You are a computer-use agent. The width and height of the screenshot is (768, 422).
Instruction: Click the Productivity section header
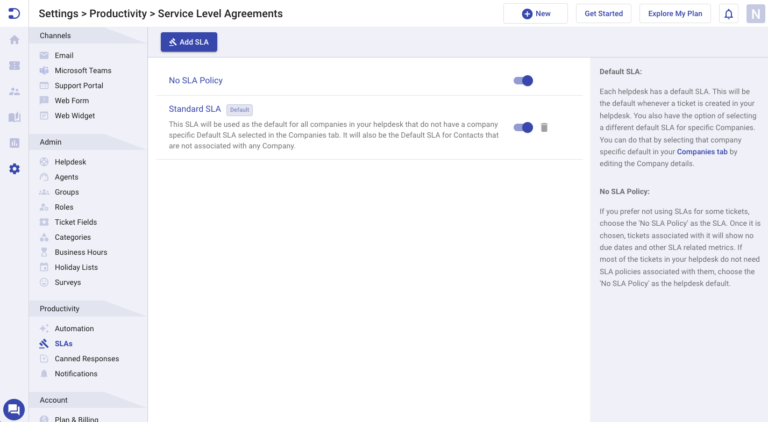point(87,308)
